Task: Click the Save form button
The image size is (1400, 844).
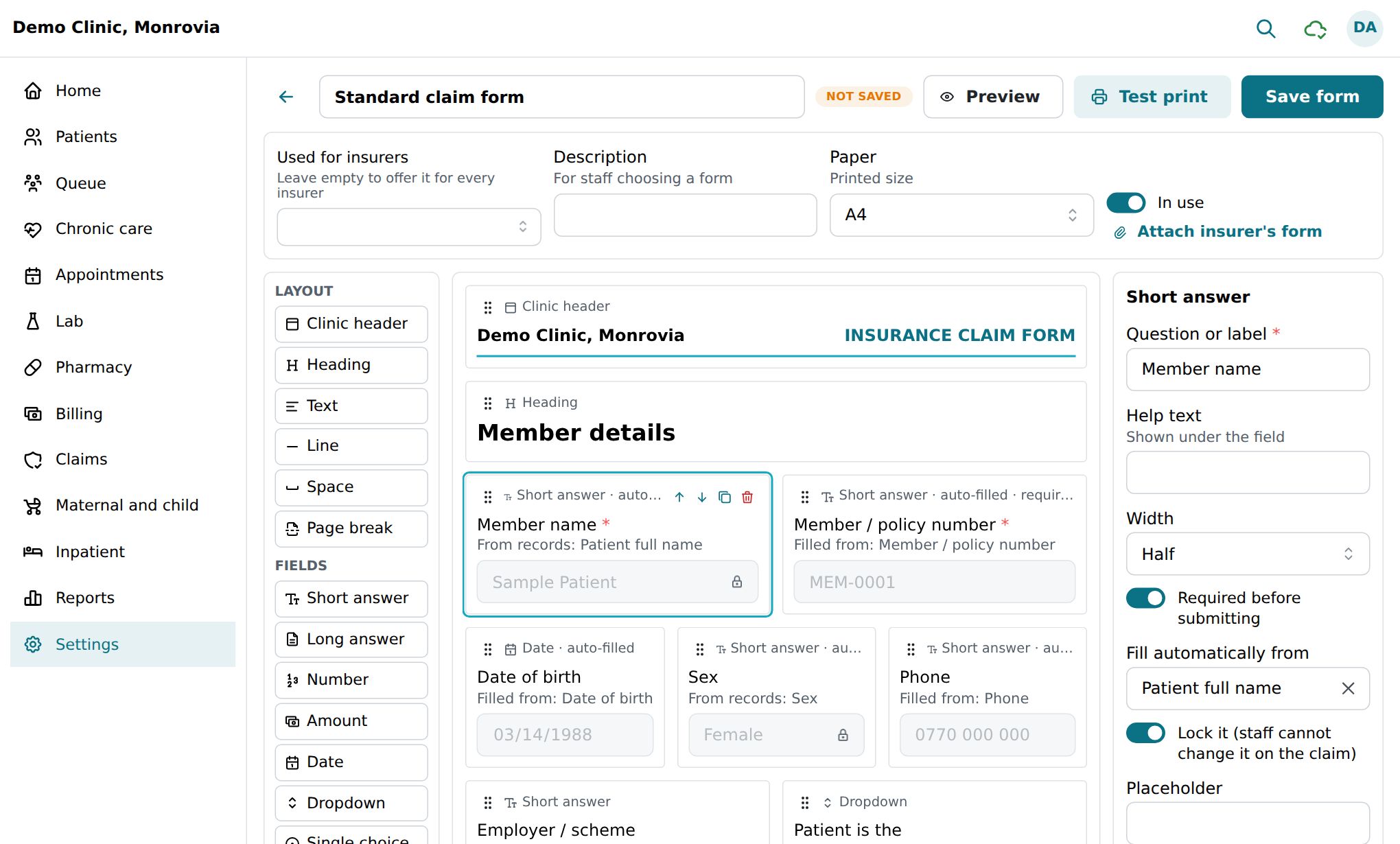Action: 1312,97
